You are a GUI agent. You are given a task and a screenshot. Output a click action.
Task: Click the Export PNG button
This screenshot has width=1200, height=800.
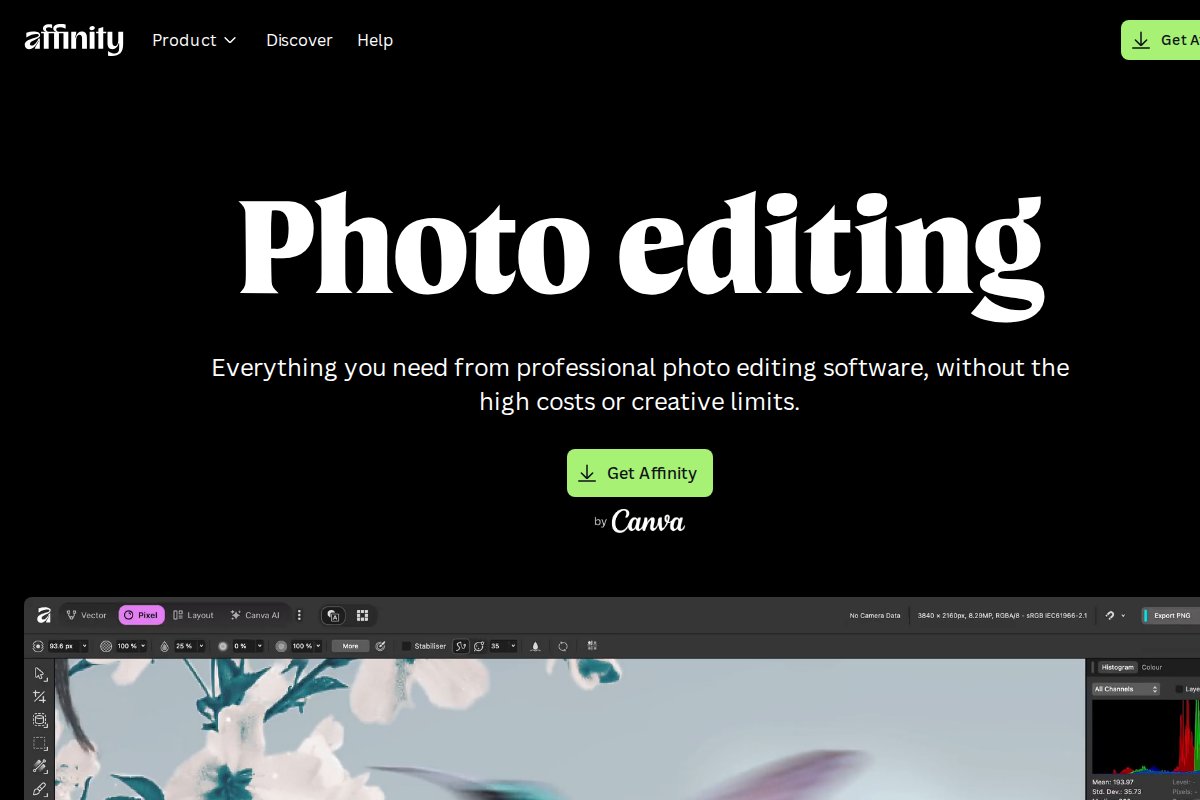pyautogui.click(x=1170, y=615)
